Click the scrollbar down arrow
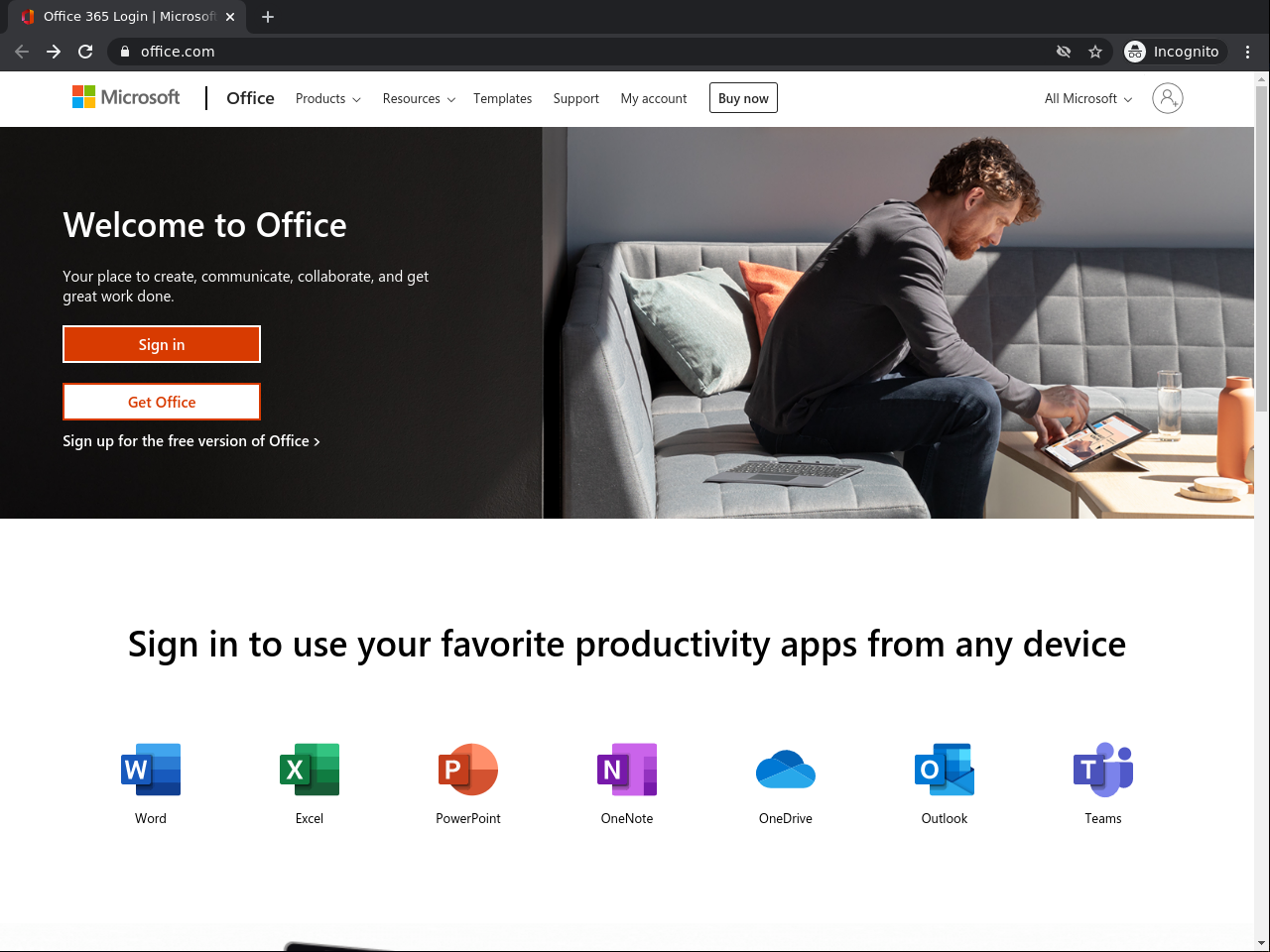The width and height of the screenshot is (1270, 952). (1262, 943)
